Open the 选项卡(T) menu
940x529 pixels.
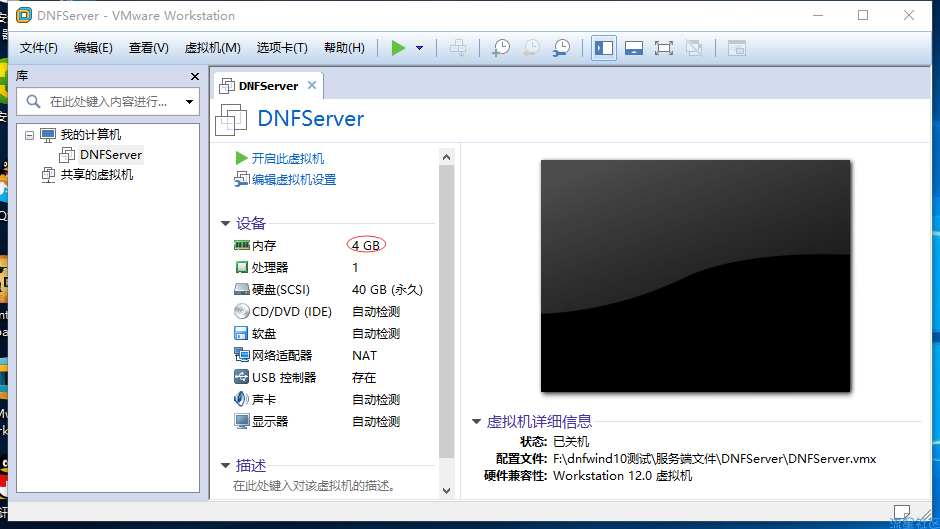(x=282, y=48)
